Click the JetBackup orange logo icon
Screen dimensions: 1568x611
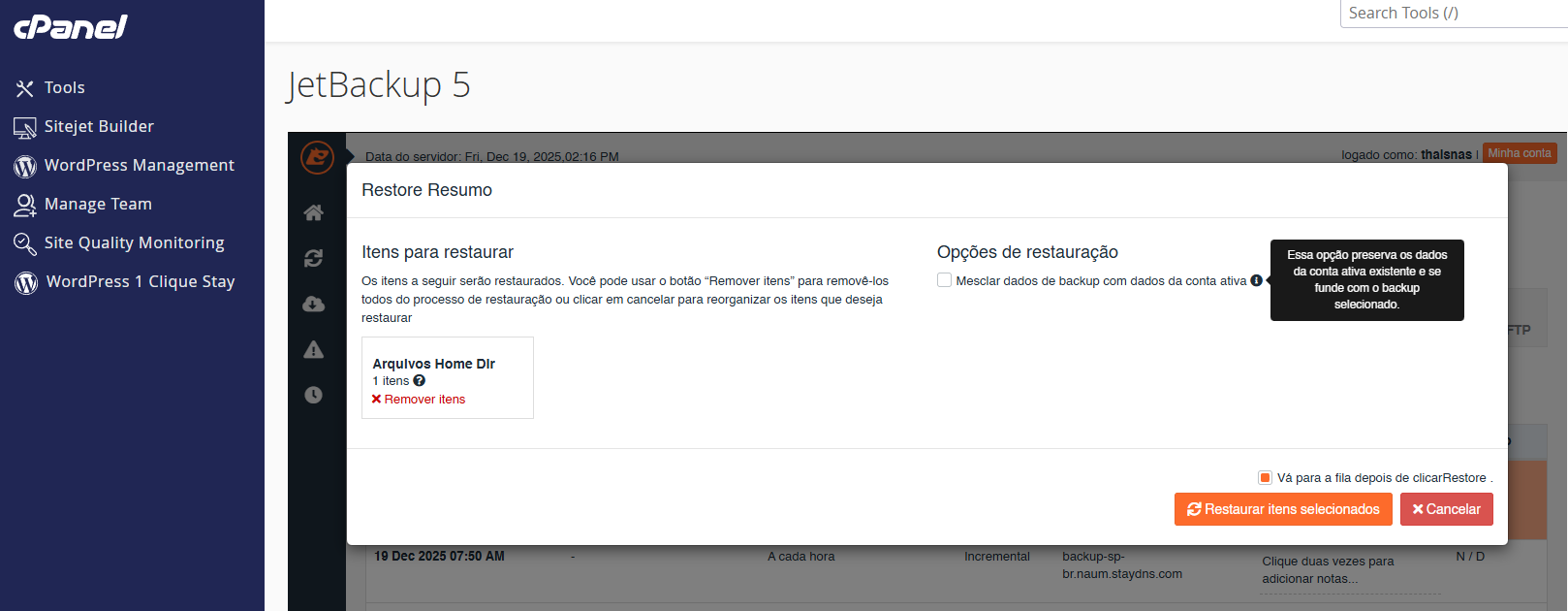pyautogui.click(x=317, y=157)
